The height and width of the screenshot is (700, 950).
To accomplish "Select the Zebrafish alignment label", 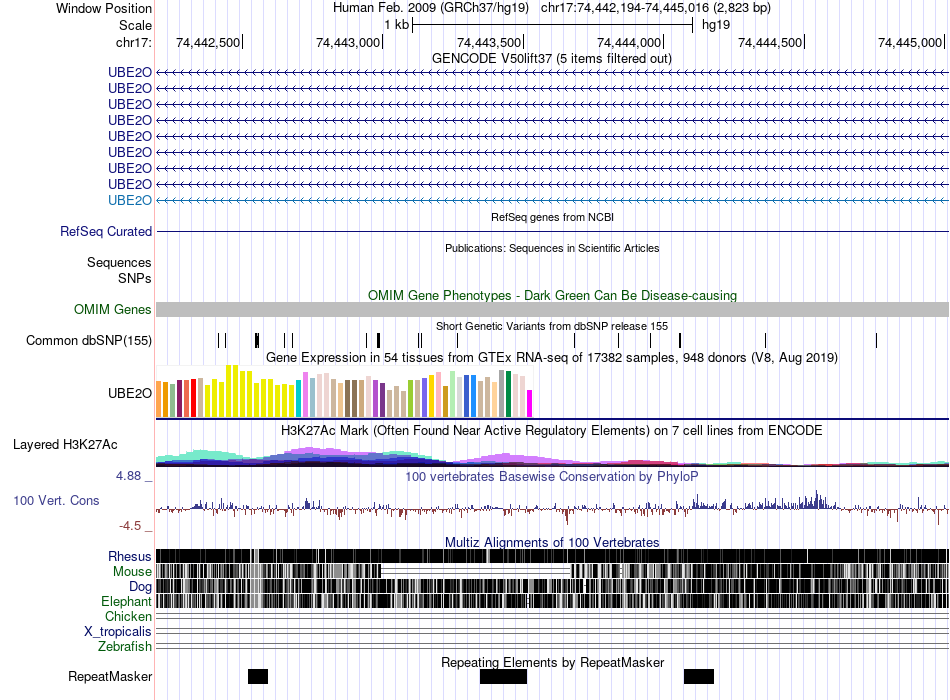I will tap(125, 647).
